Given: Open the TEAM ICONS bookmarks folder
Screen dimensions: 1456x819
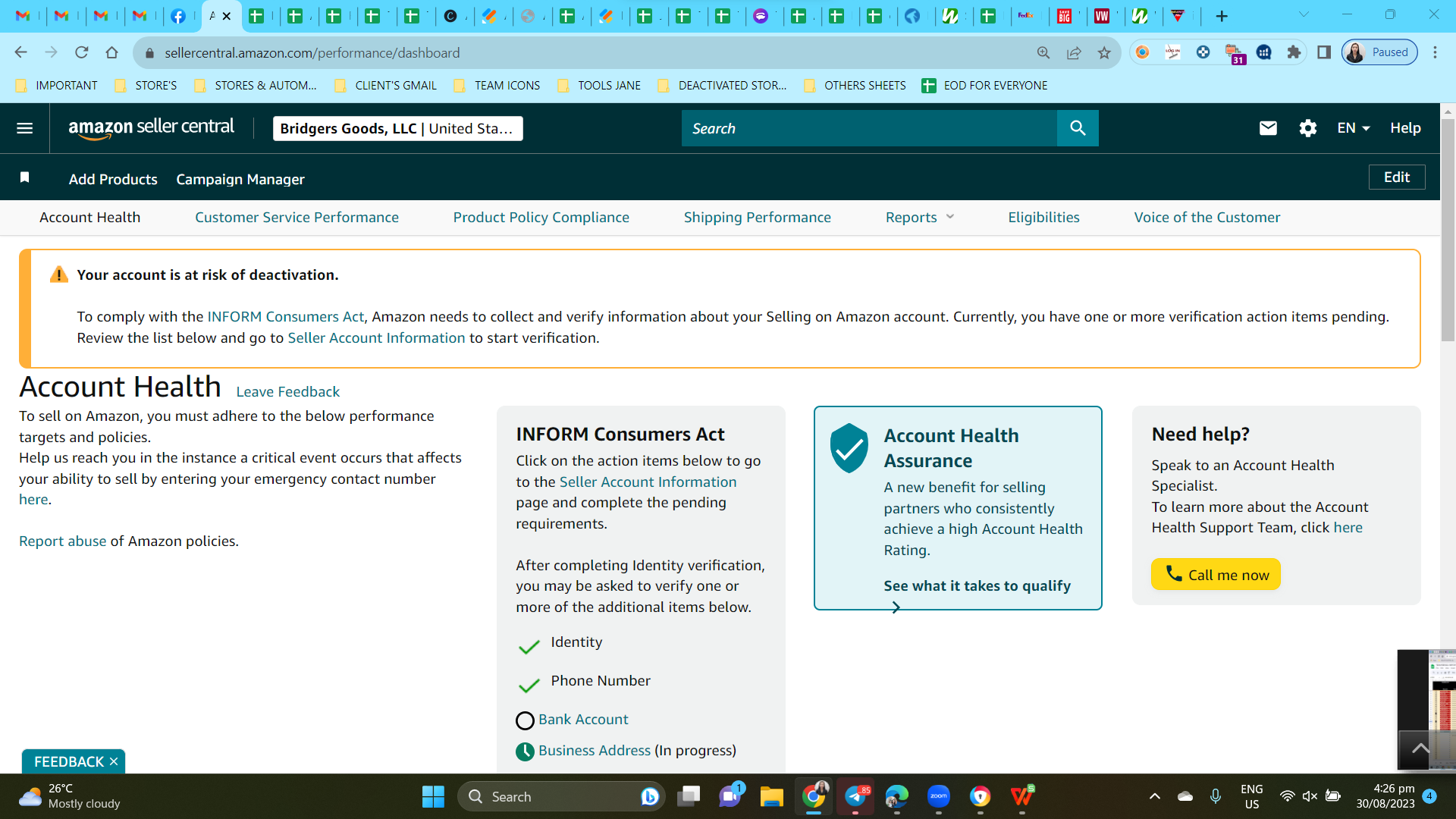Looking at the screenshot, I should pos(497,86).
